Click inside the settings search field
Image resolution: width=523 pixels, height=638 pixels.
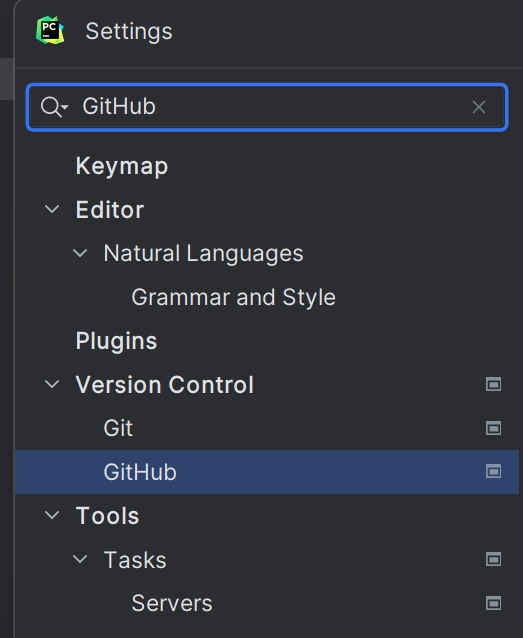(x=267, y=107)
